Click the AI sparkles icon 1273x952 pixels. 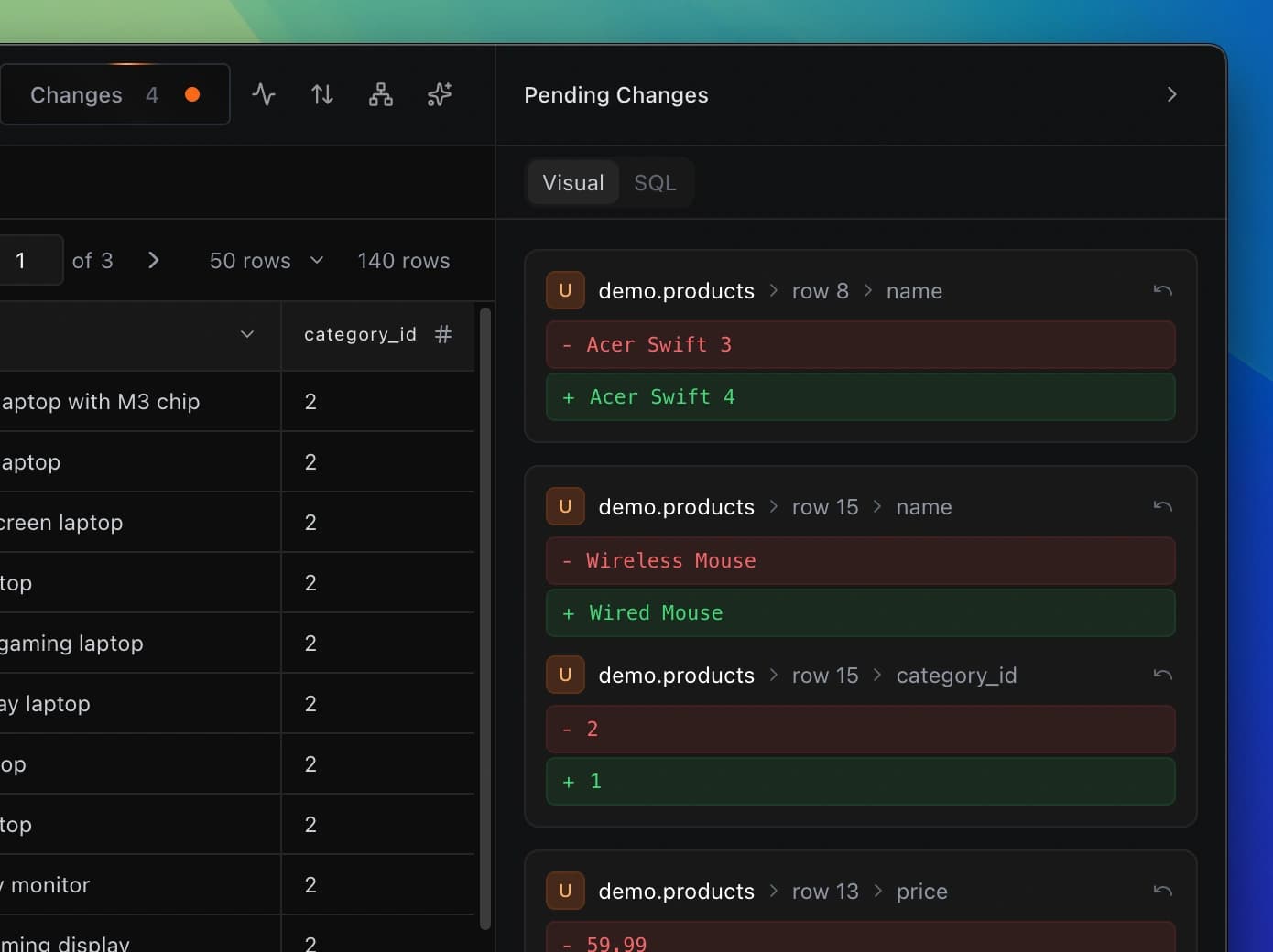pyautogui.click(x=440, y=94)
